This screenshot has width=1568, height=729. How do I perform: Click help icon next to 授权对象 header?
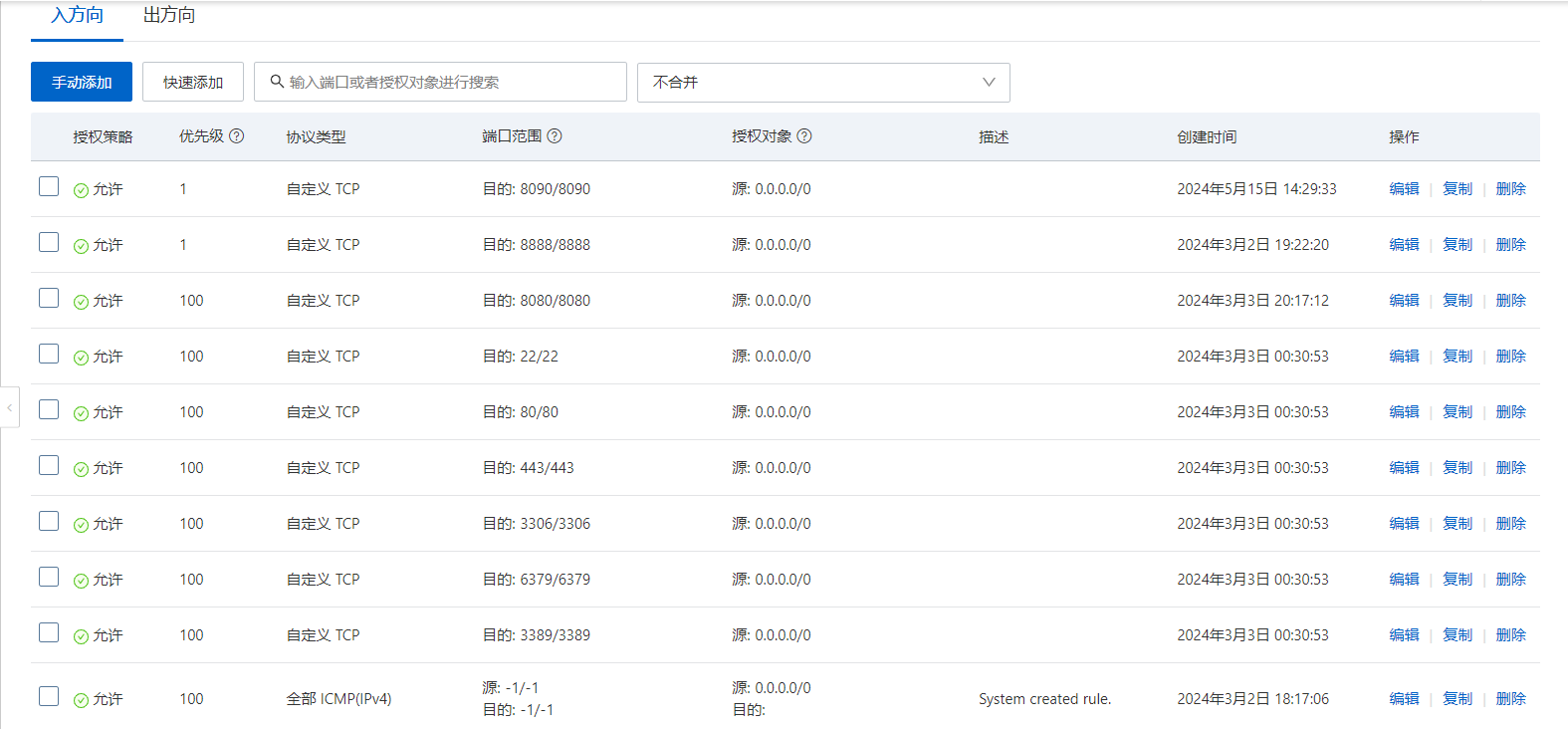[x=804, y=136]
